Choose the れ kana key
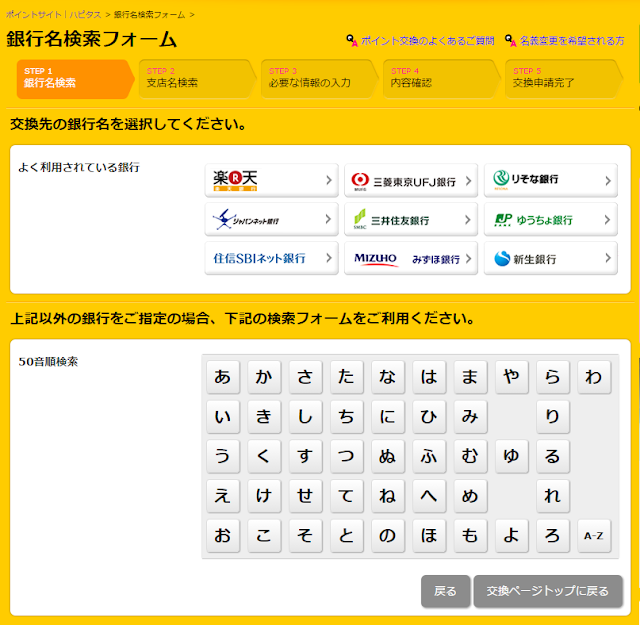 553,496
